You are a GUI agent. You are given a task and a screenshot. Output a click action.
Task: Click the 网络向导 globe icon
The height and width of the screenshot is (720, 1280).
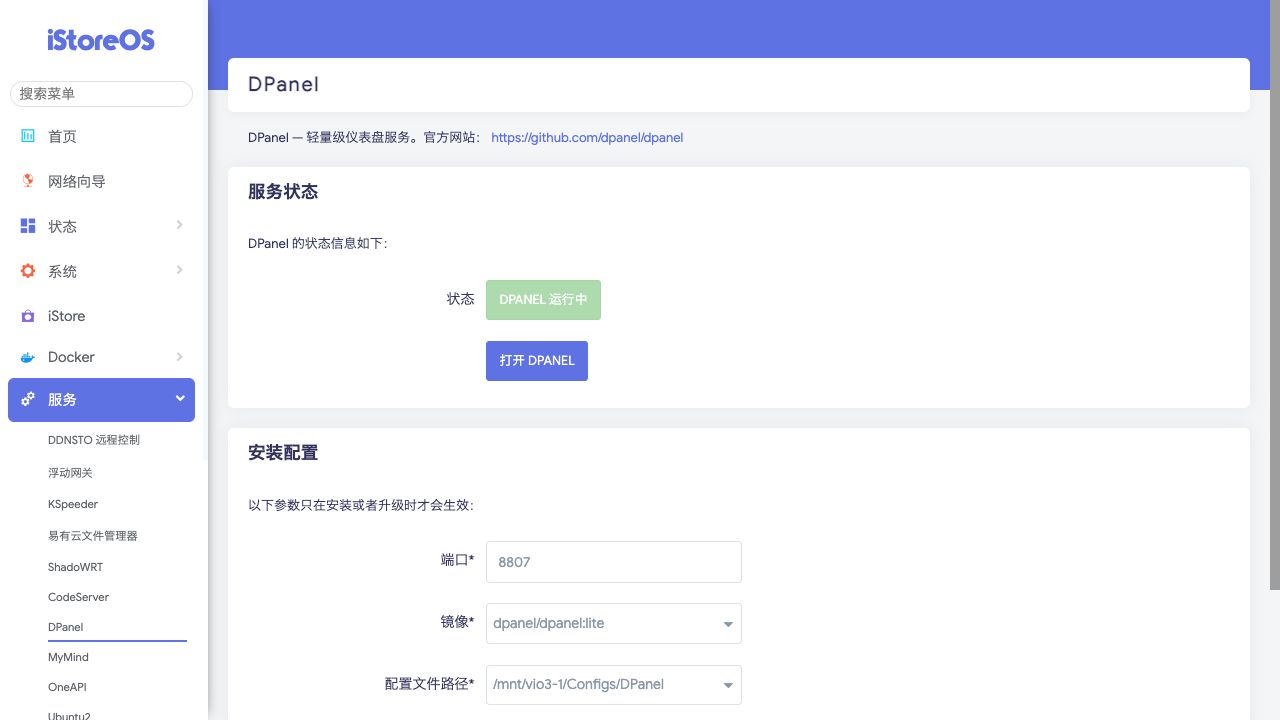coord(28,181)
